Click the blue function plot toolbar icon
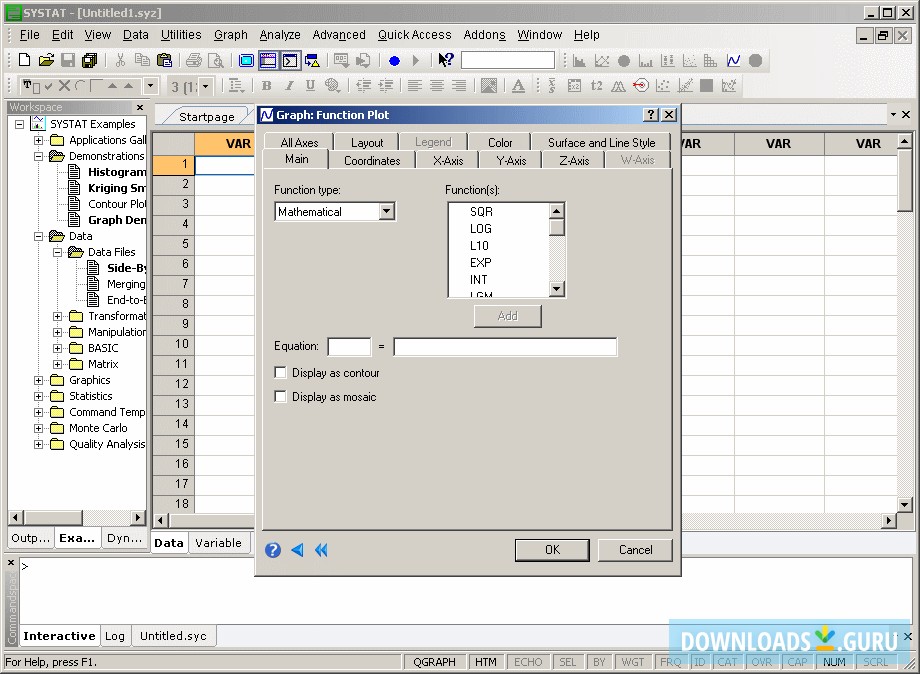This screenshot has width=920, height=674. [733, 61]
